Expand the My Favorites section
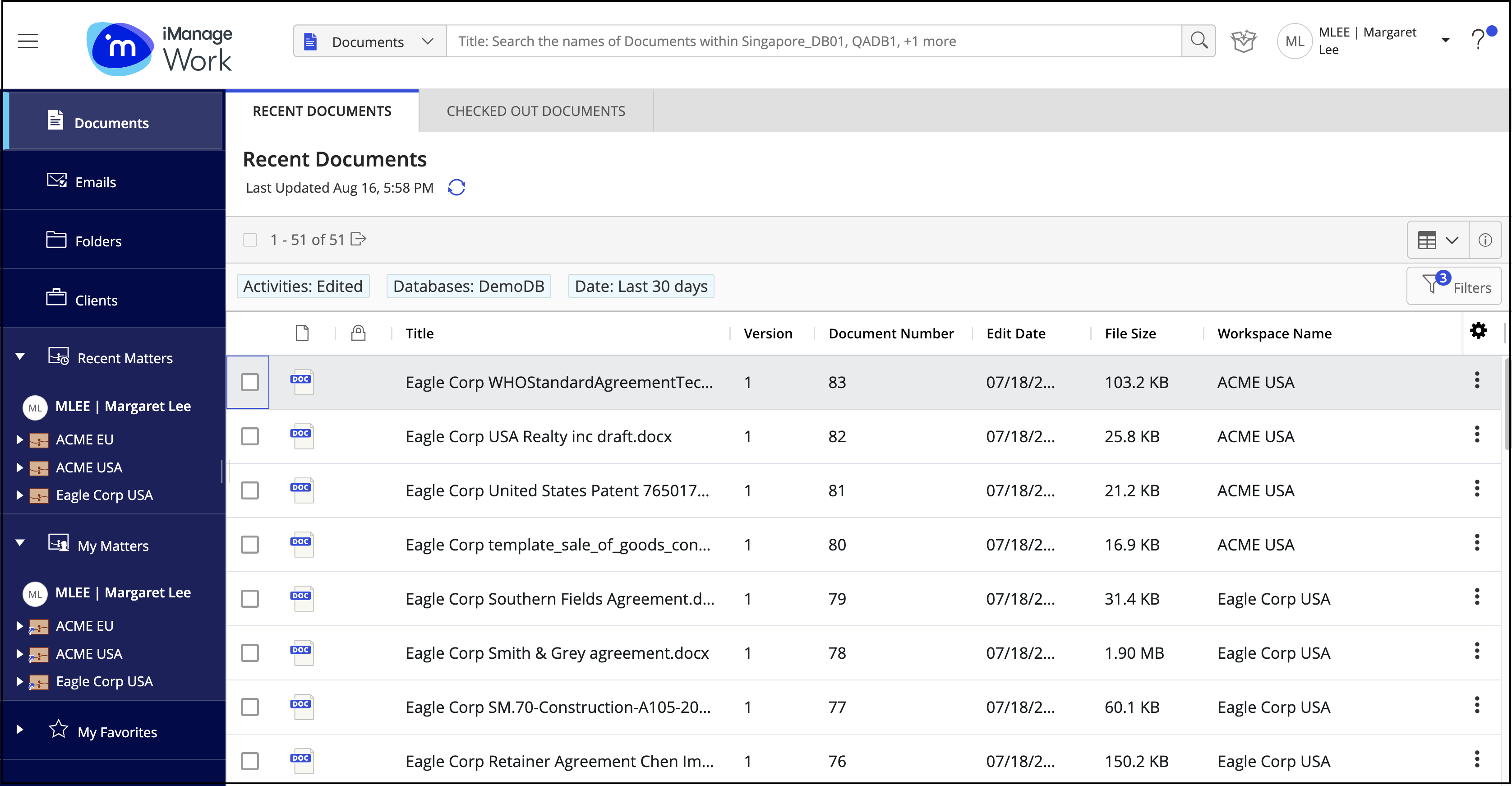Screen dimensions: 1512x786 tap(19, 730)
